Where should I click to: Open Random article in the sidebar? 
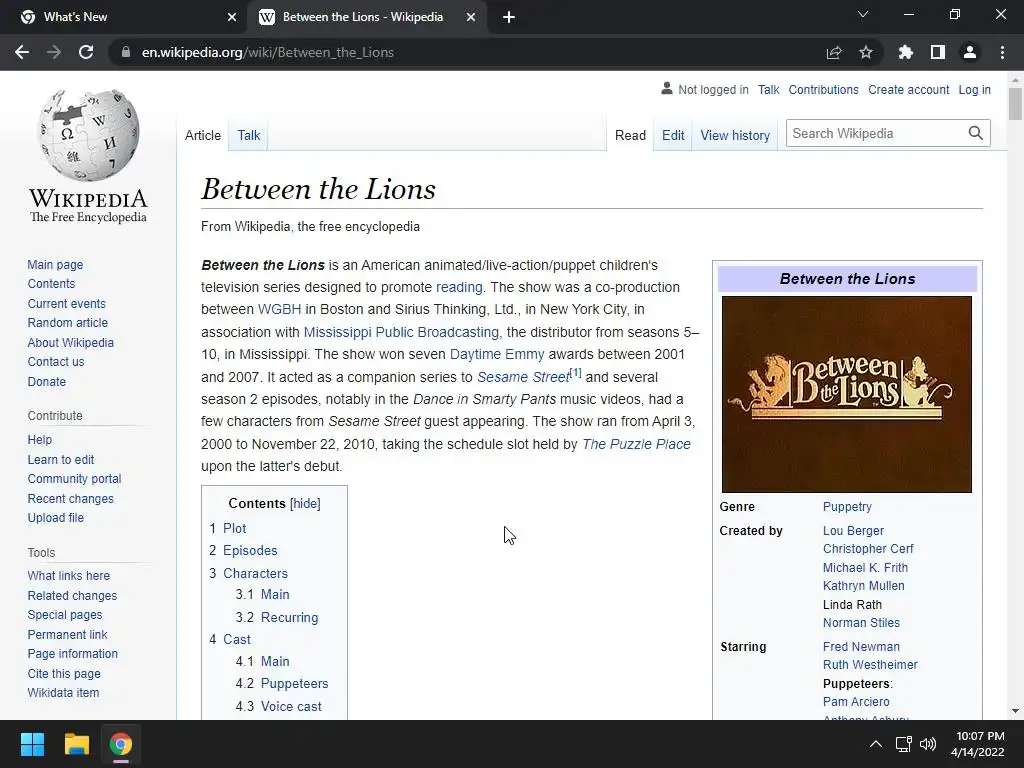(x=68, y=323)
